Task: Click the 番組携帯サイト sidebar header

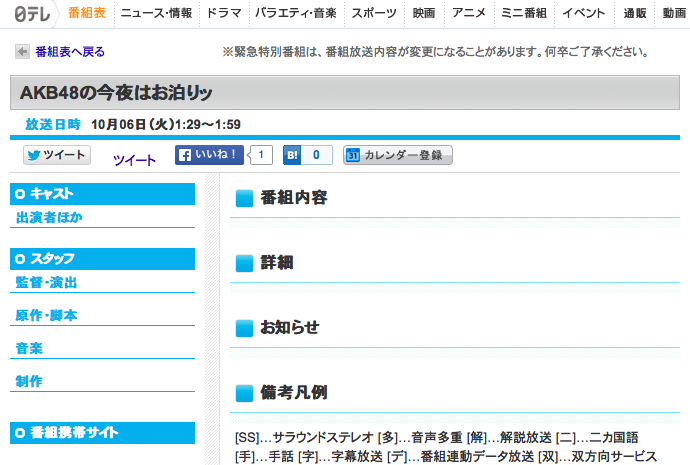Action: [103, 433]
